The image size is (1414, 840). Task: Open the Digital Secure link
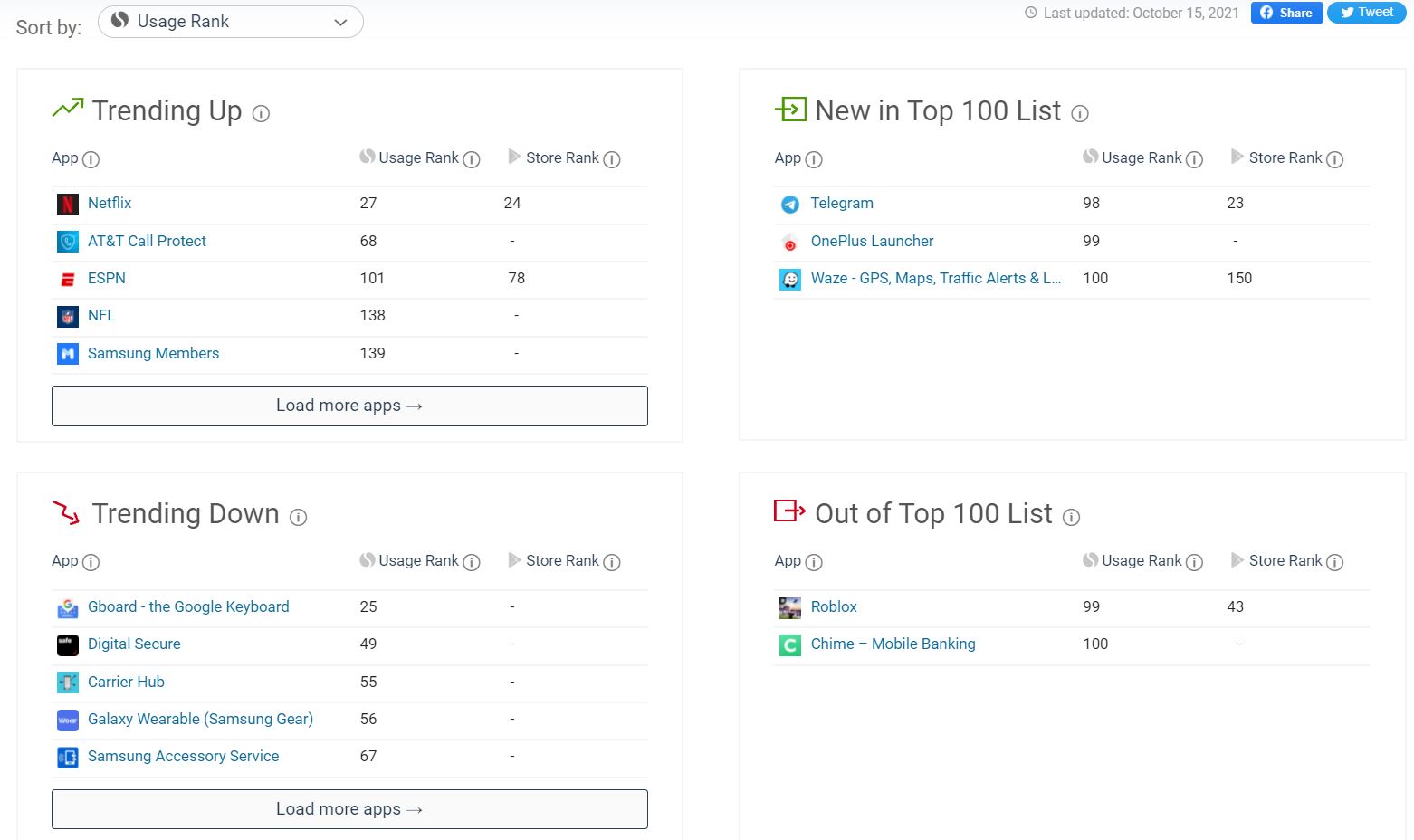click(x=134, y=644)
